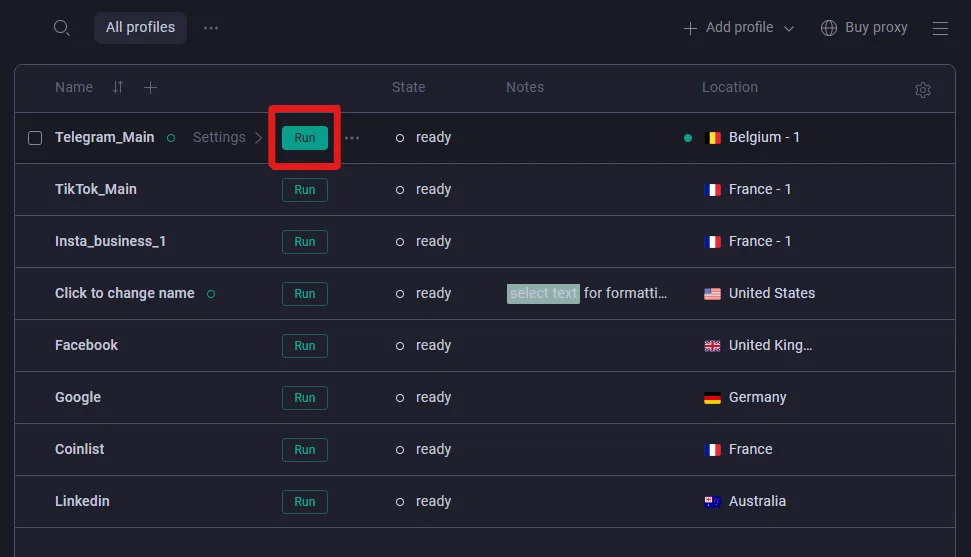Run the TikTok_Main profile
The width and height of the screenshot is (971, 557).
(305, 190)
